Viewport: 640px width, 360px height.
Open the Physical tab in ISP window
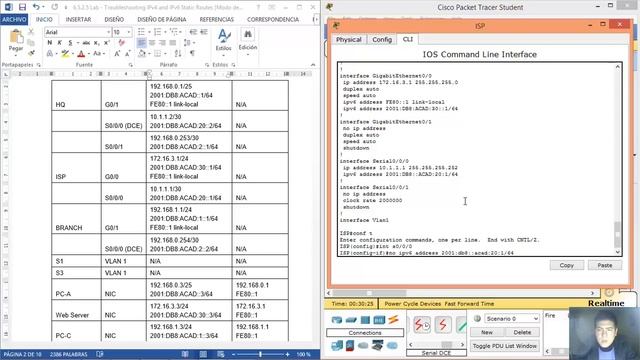point(349,39)
